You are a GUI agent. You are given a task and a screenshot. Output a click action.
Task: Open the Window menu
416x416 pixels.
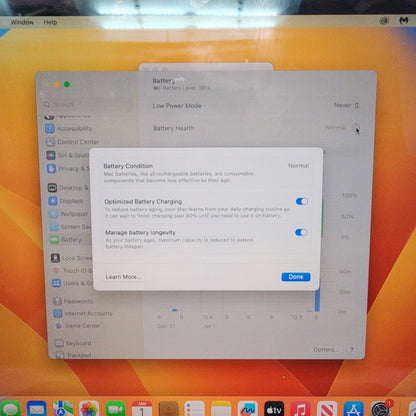coord(22,22)
